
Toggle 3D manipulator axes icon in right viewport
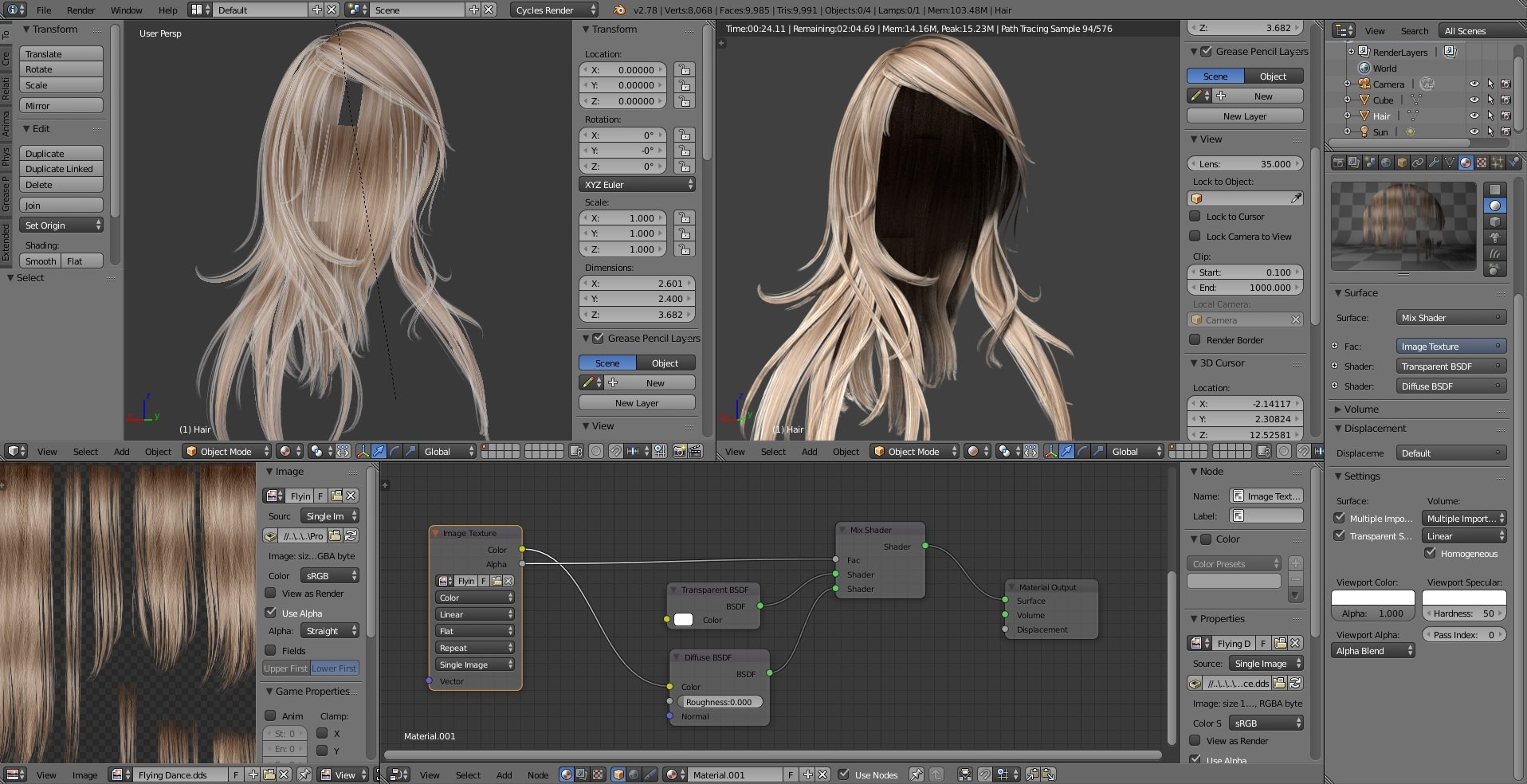click(1050, 451)
